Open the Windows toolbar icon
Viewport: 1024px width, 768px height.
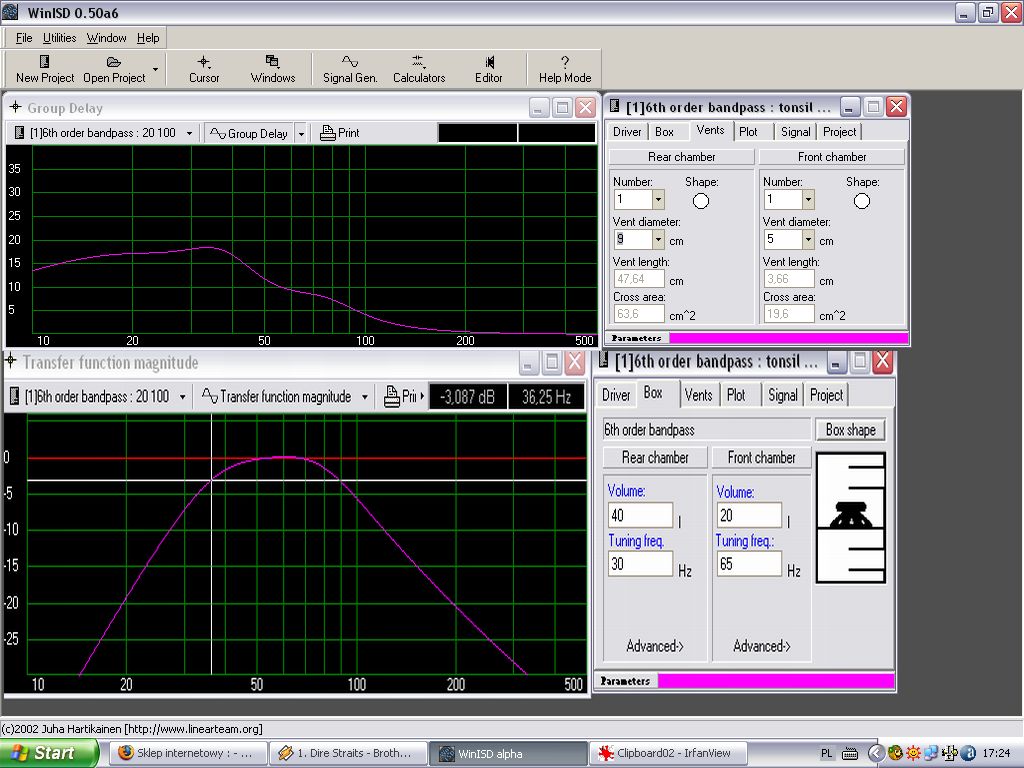pos(272,68)
